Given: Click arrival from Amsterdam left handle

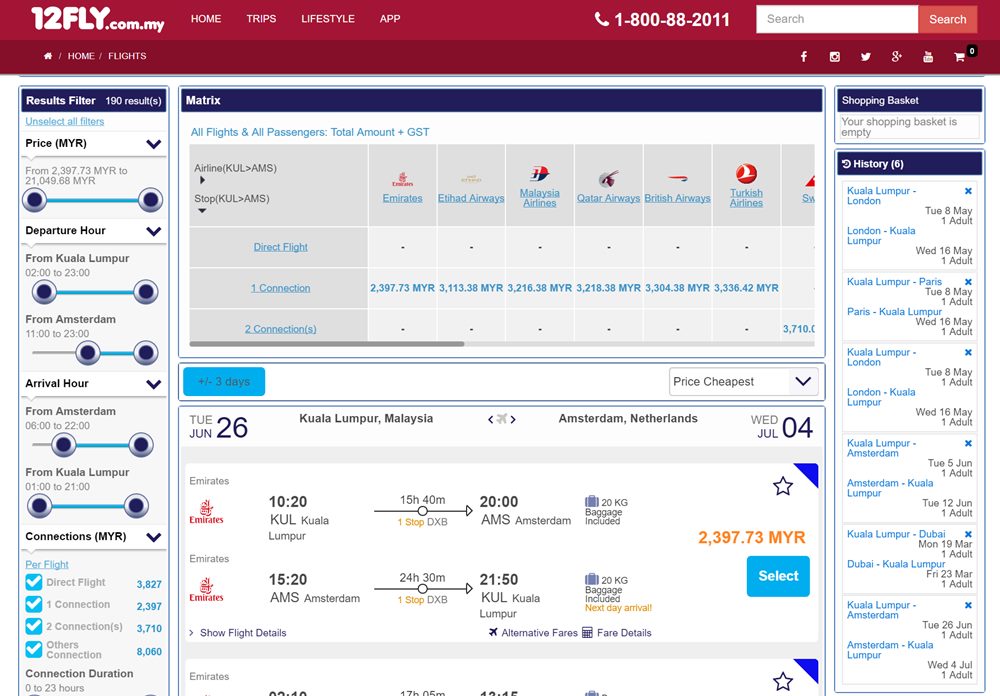Looking at the screenshot, I should [x=63, y=445].
